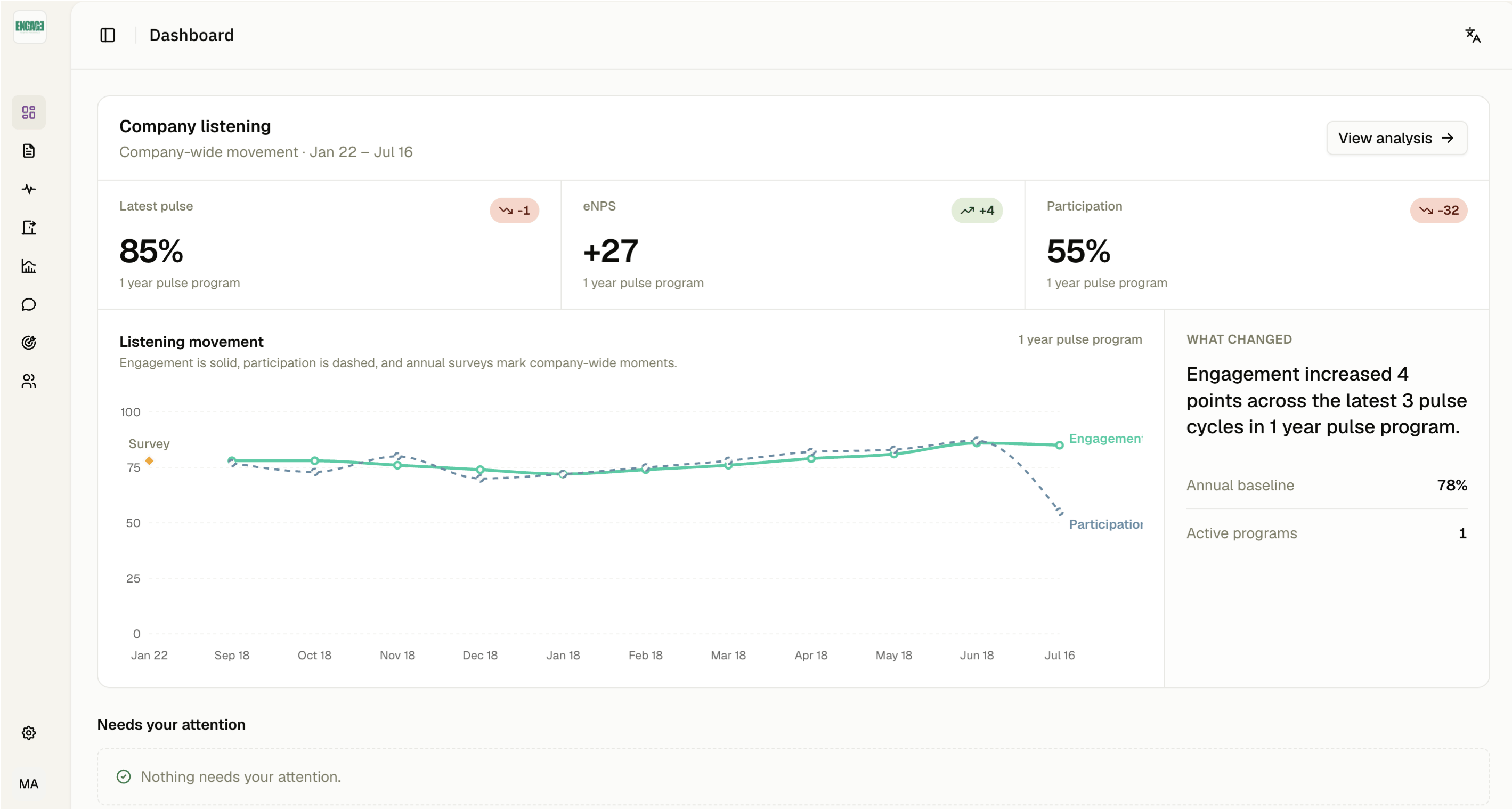Click the 85% Latest pulse value
The height and width of the screenshot is (809, 1512).
151,250
